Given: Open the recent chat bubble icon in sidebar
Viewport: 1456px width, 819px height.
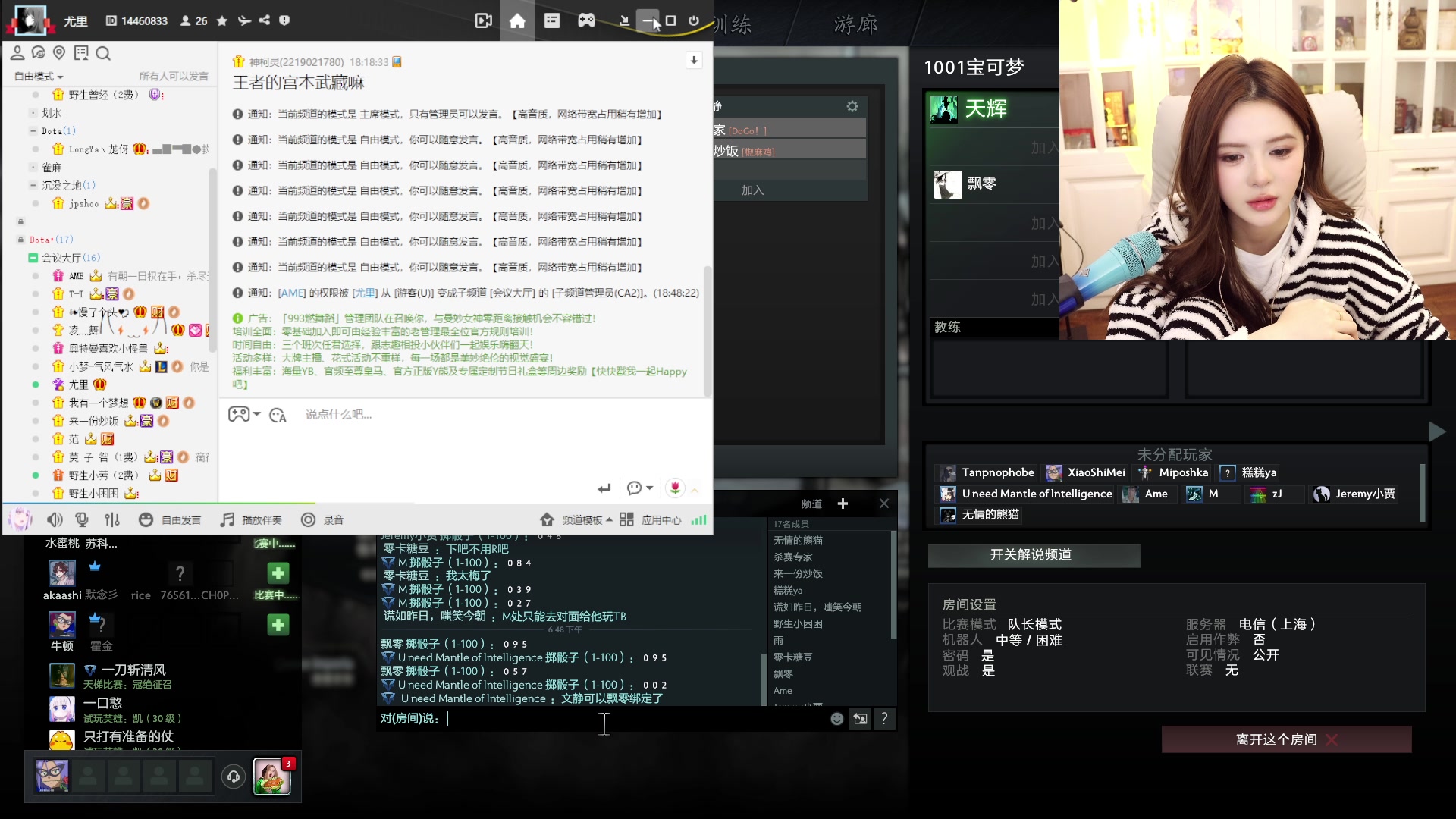Looking at the screenshot, I should pyautogui.click(x=38, y=53).
